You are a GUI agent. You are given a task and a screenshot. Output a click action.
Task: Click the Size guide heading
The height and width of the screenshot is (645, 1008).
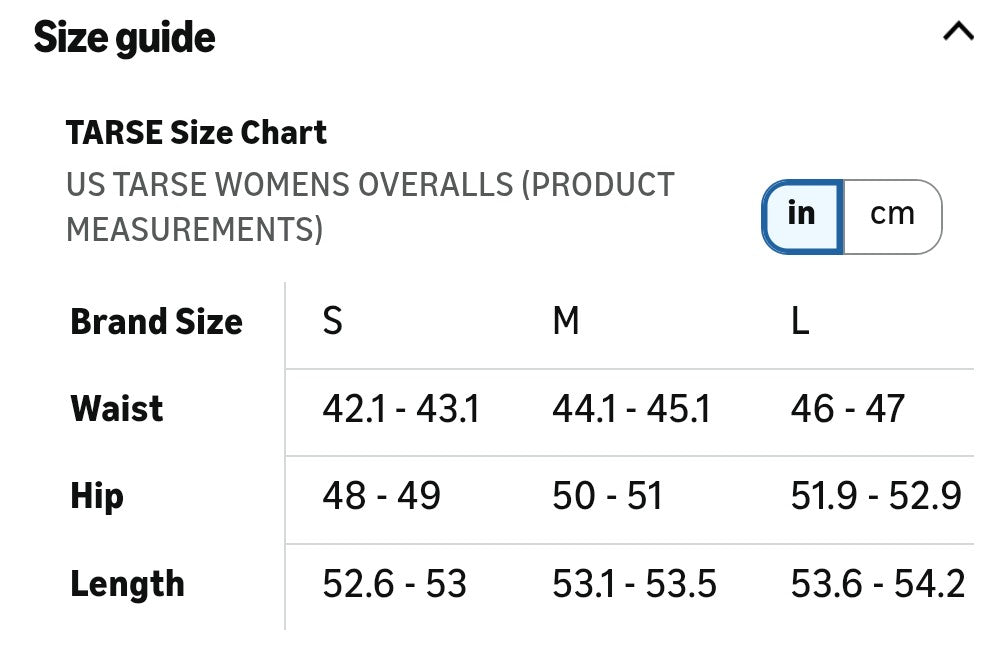tap(125, 38)
